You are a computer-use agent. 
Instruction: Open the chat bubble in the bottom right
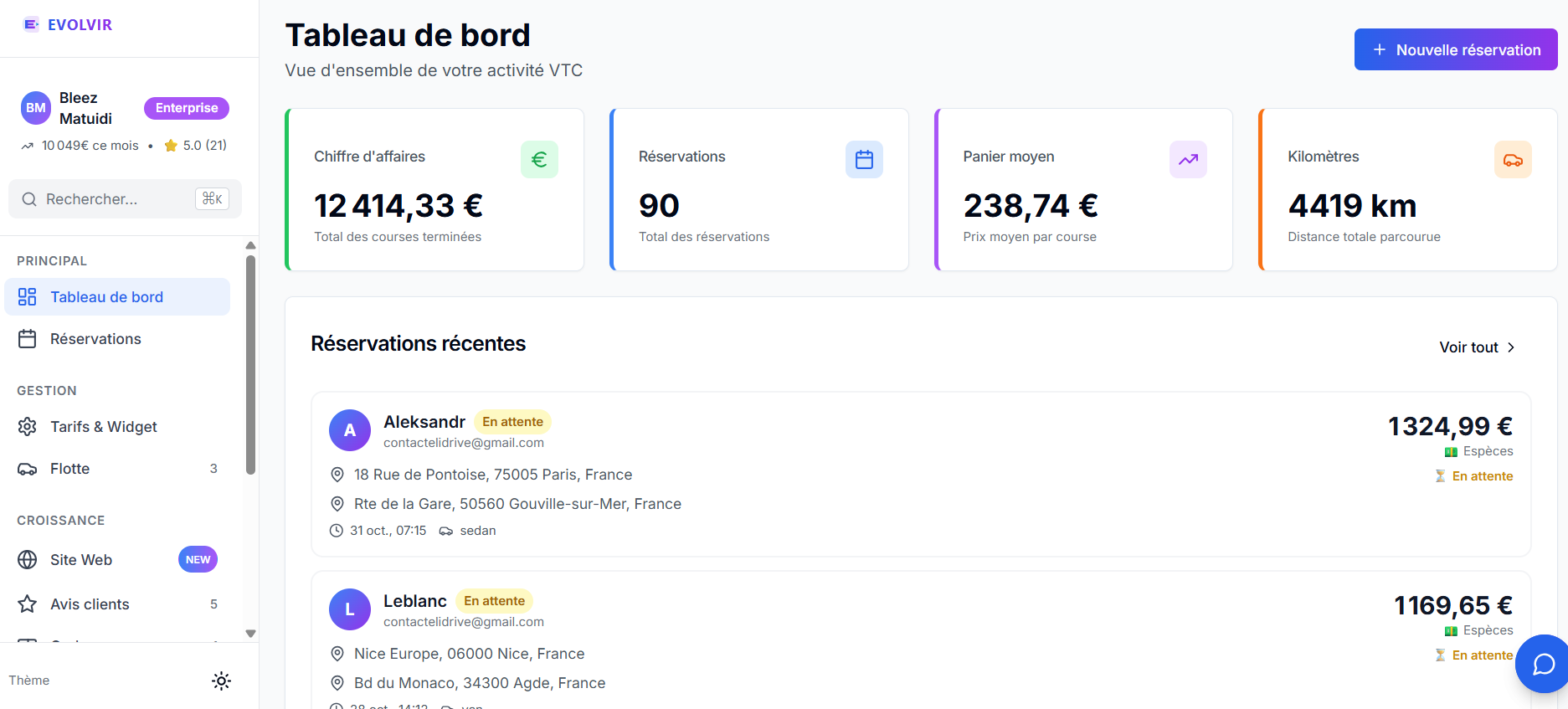1543,664
